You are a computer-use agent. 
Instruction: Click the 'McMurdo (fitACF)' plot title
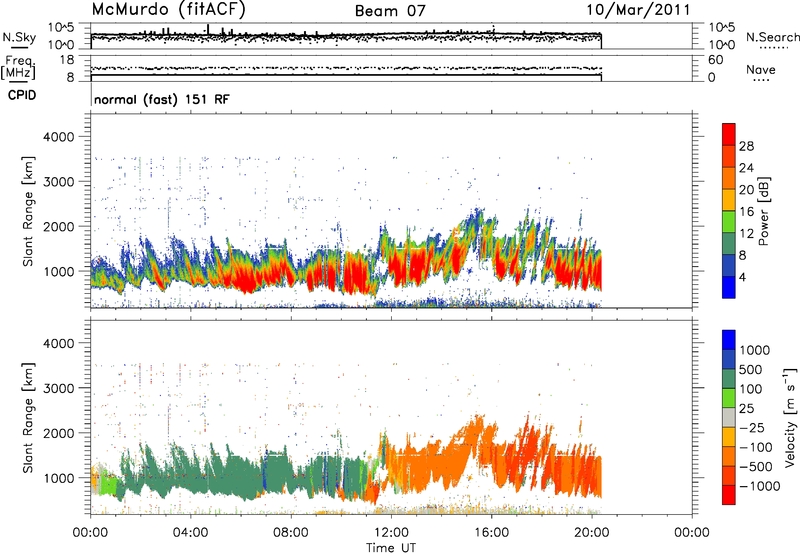coord(168,10)
